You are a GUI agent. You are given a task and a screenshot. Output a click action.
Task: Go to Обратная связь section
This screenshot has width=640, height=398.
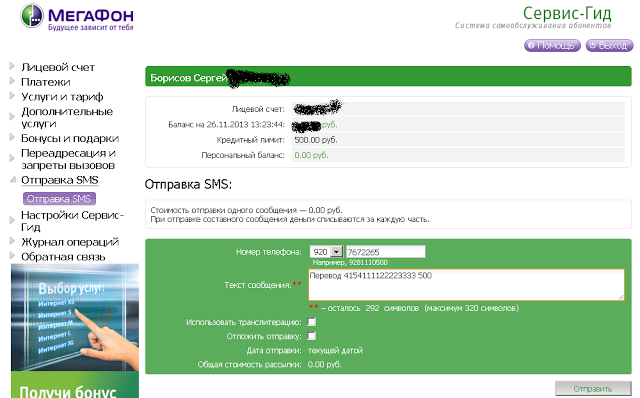(63, 257)
